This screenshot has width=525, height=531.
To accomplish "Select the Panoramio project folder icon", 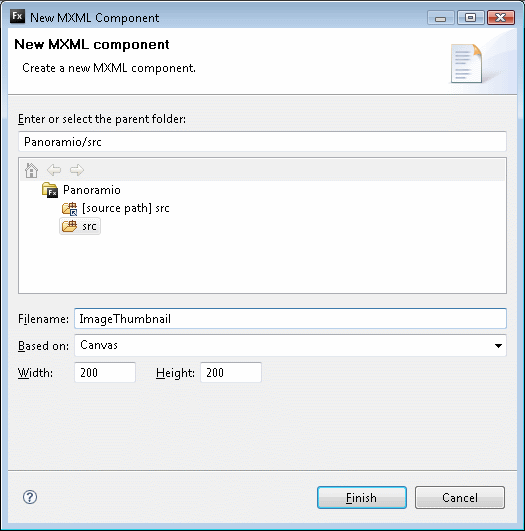I will click(49, 190).
